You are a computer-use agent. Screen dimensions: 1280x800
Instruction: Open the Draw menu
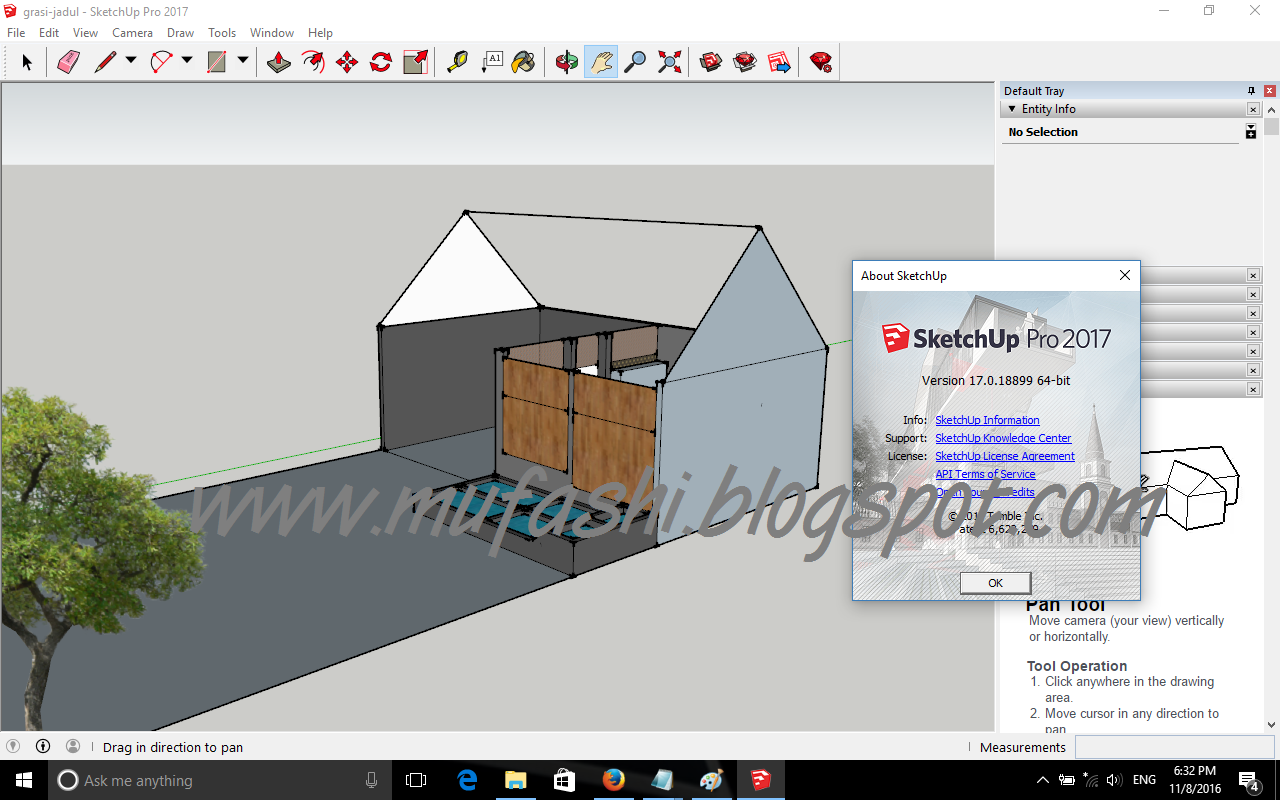[180, 33]
